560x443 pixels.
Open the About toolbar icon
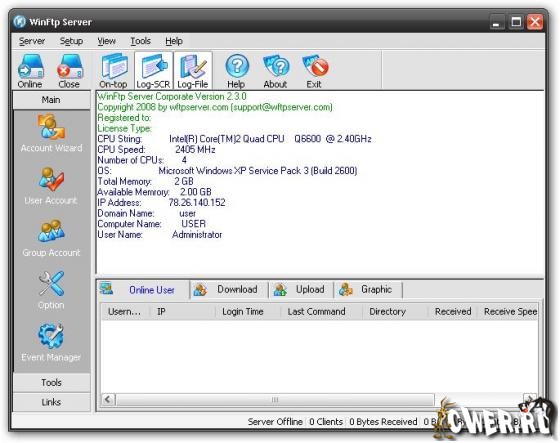[275, 71]
